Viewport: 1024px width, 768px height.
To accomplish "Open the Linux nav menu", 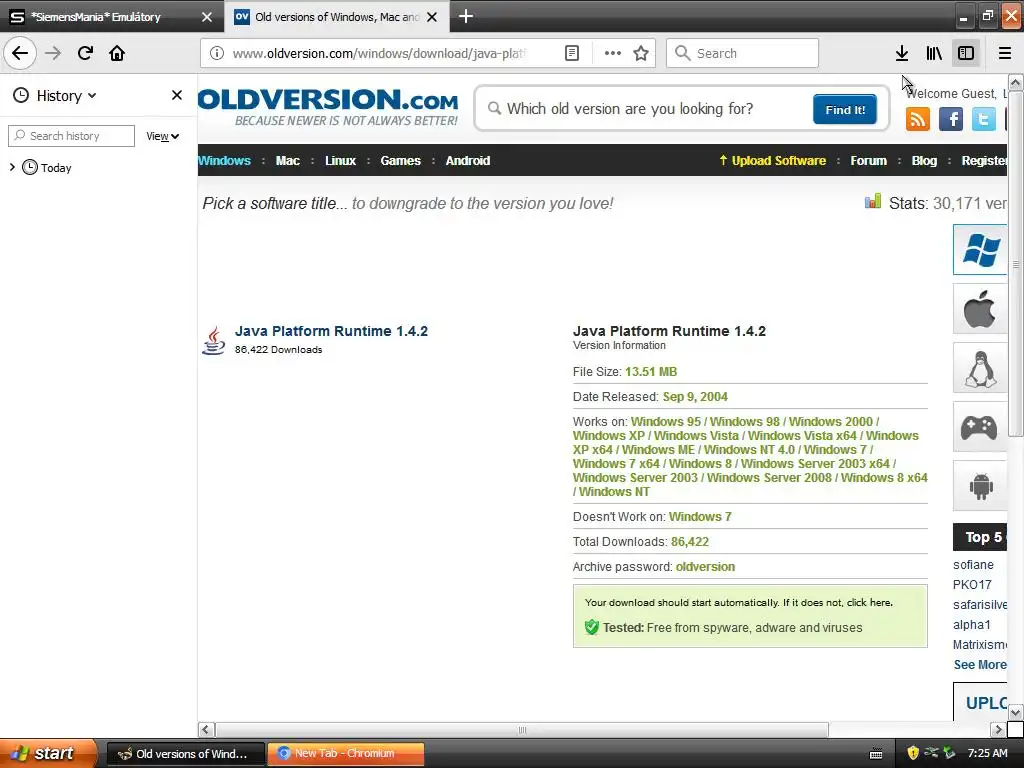I will (x=340, y=161).
